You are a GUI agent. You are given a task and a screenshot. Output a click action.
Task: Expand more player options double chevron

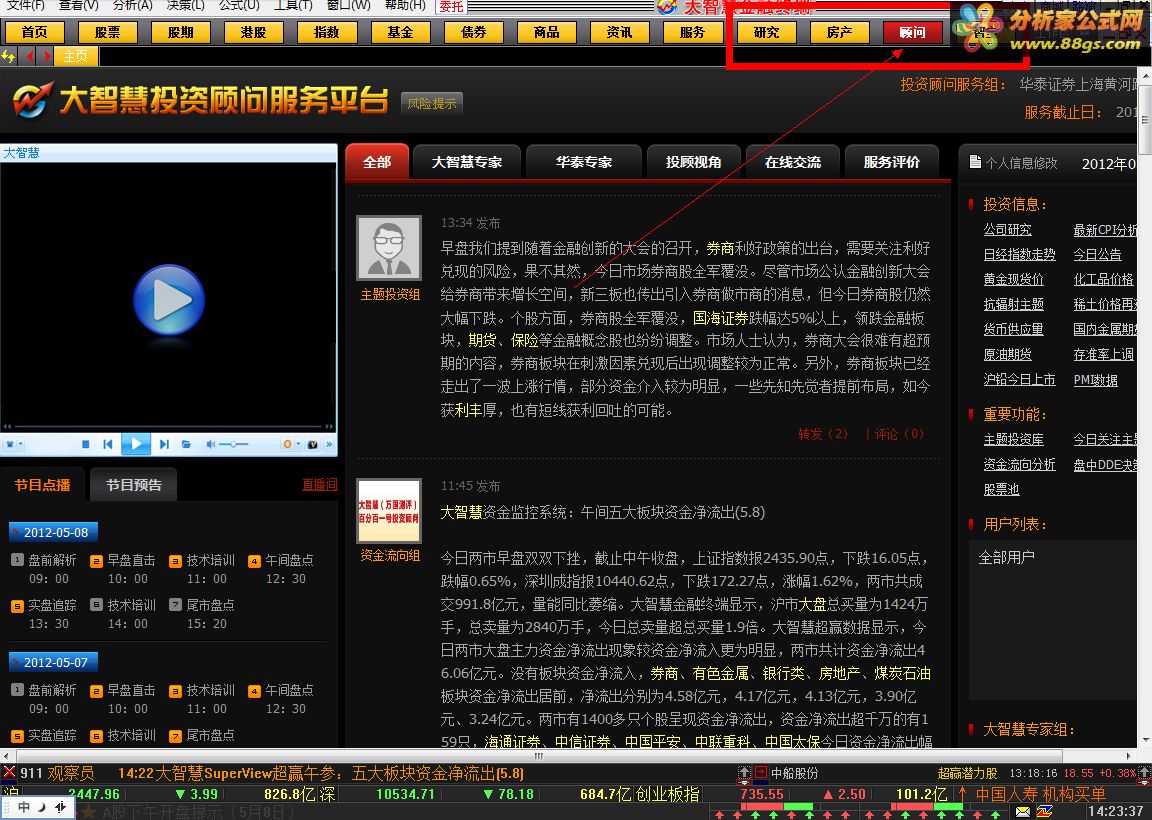point(329,444)
